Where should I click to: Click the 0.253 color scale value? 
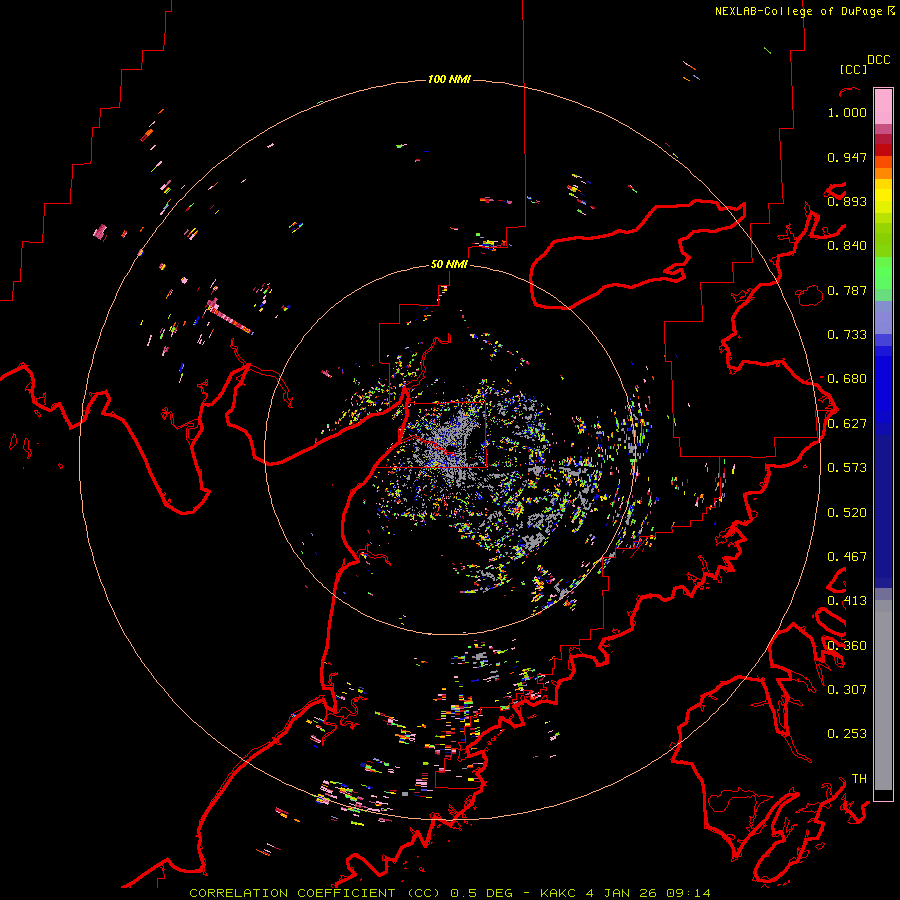pos(847,734)
